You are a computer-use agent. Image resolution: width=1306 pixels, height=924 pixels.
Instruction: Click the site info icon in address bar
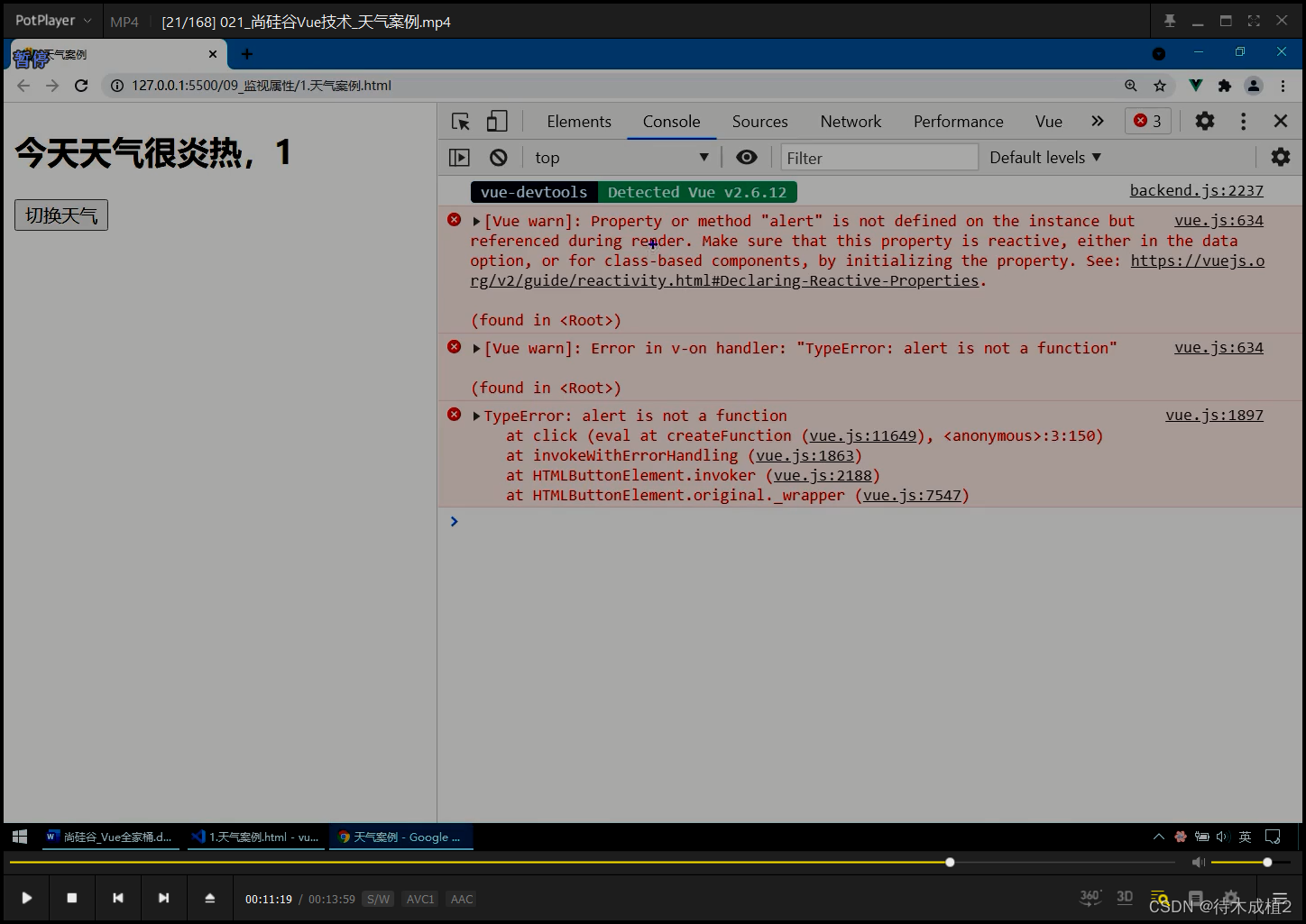pyautogui.click(x=116, y=86)
